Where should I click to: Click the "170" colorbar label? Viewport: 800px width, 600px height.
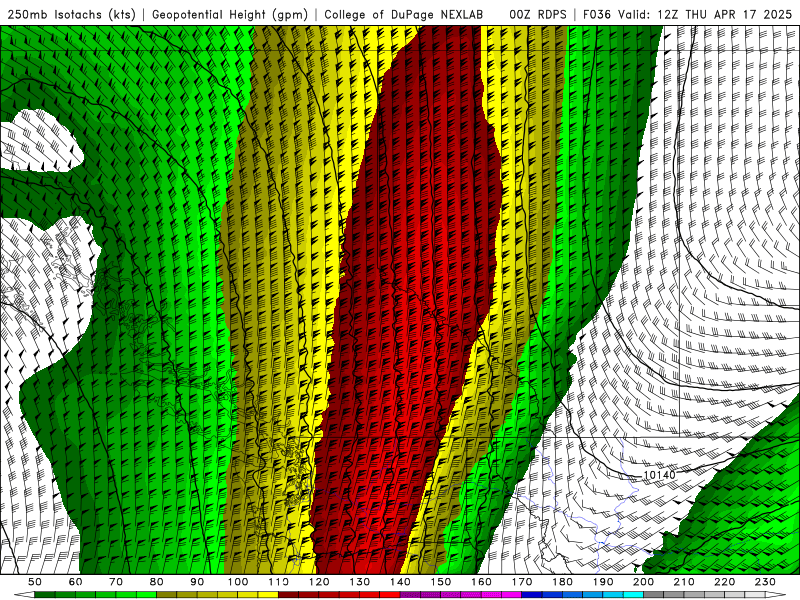coord(522,582)
